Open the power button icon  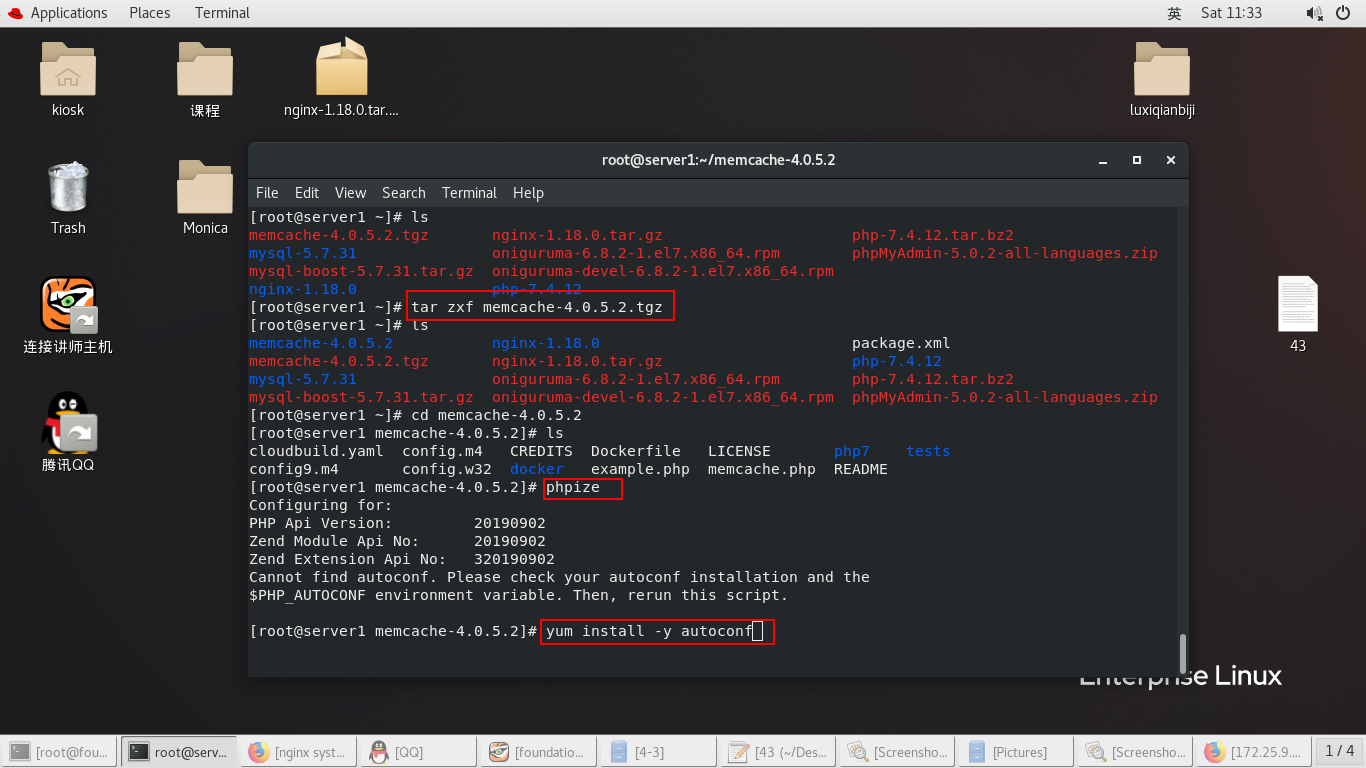tap(1342, 13)
